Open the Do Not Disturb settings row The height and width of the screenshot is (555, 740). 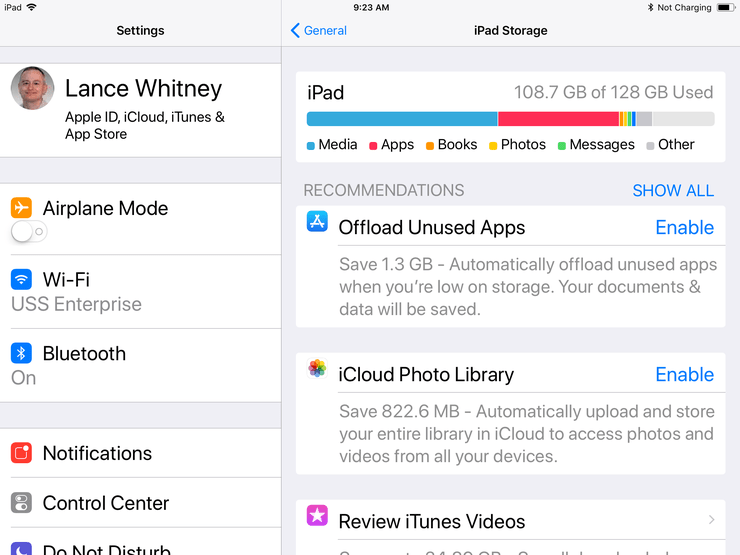click(141, 543)
